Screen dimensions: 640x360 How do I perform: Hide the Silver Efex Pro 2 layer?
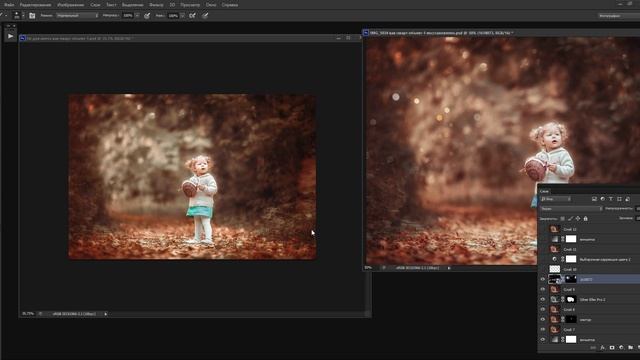542,300
